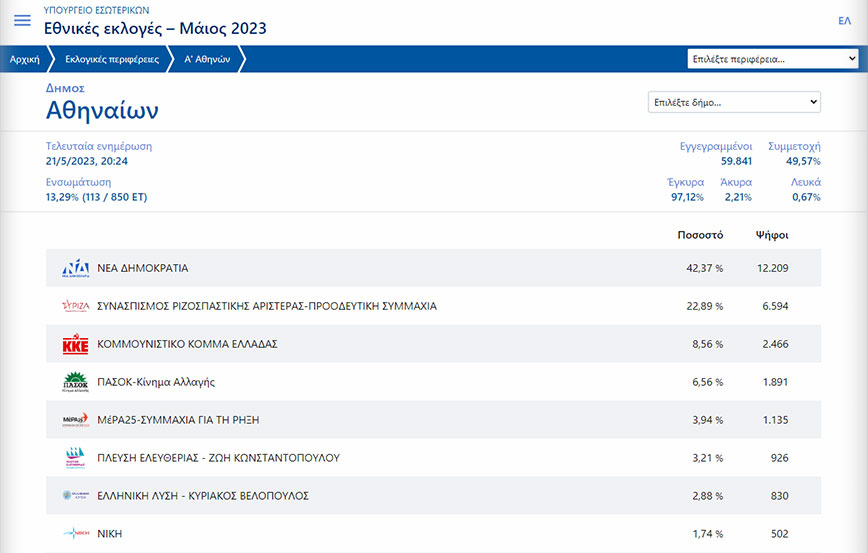Click the 'Εθνικές εκλογές – Μάιος 2023' title
Image resolution: width=868 pixels, height=553 pixels.
pos(155,29)
